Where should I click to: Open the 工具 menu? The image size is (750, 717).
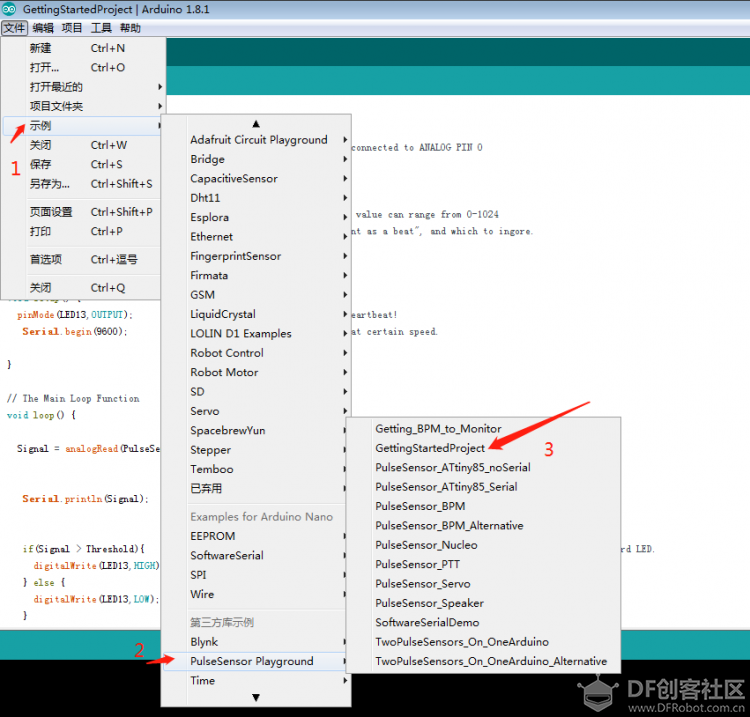click(101, 28)
